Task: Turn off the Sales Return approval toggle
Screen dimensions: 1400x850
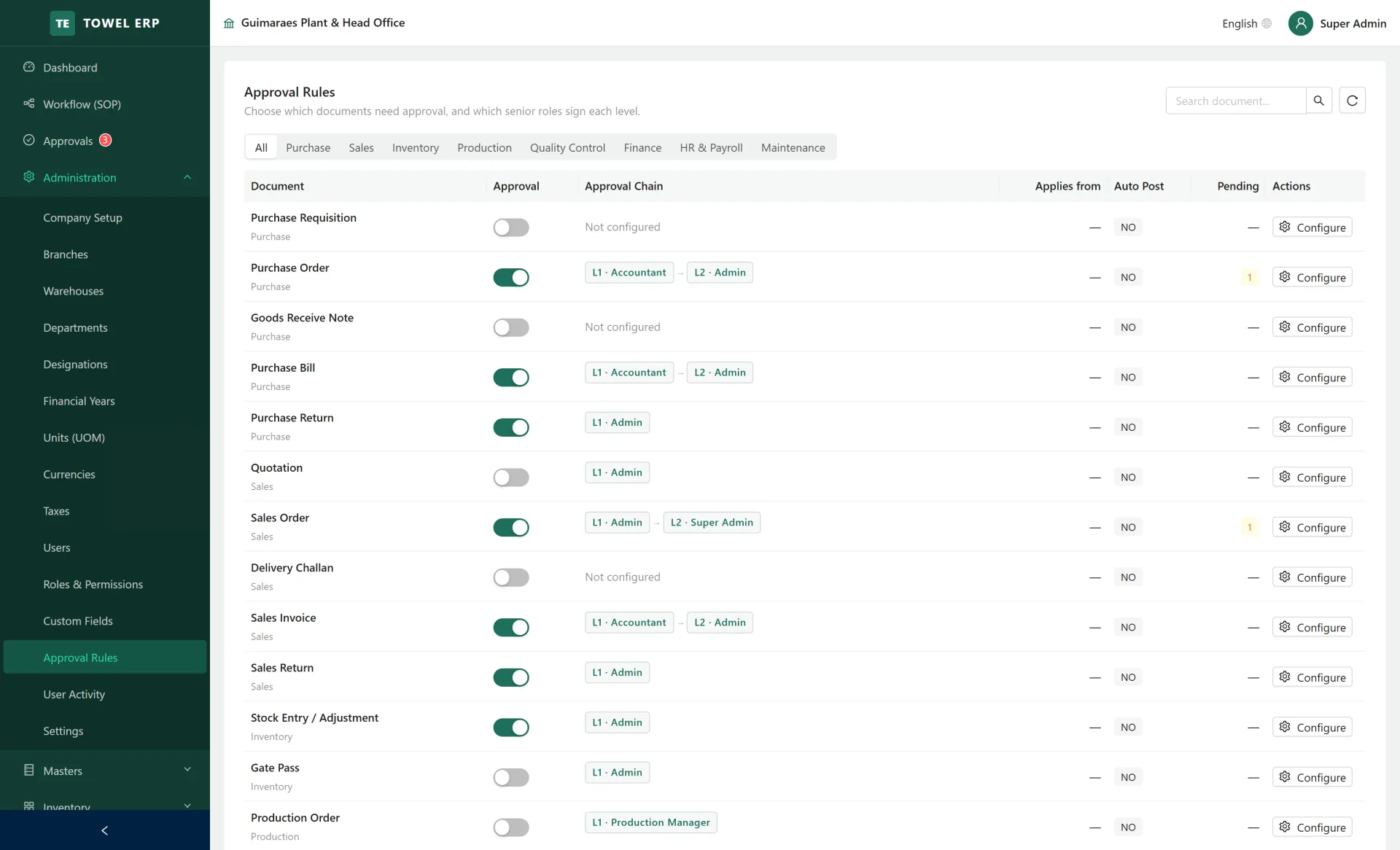Action: coord(510,677)
